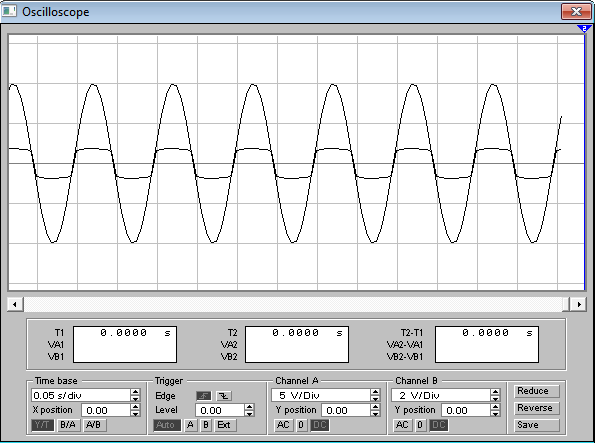Viewport: 597px width, 444px height.
Task: Increase X position value
Action: tap(135, 407)
